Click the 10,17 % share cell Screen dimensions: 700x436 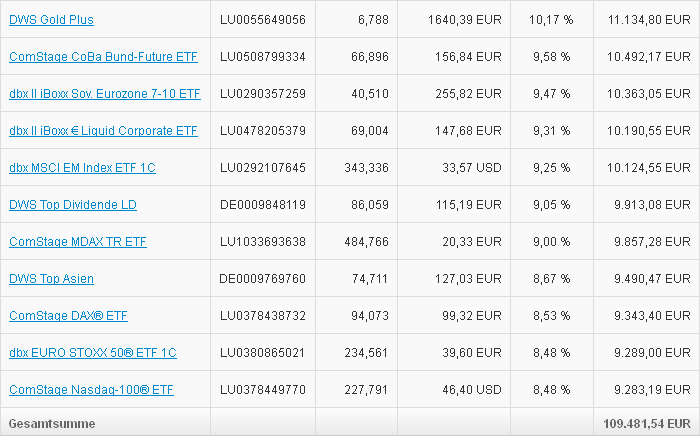[x=551, y=20]
